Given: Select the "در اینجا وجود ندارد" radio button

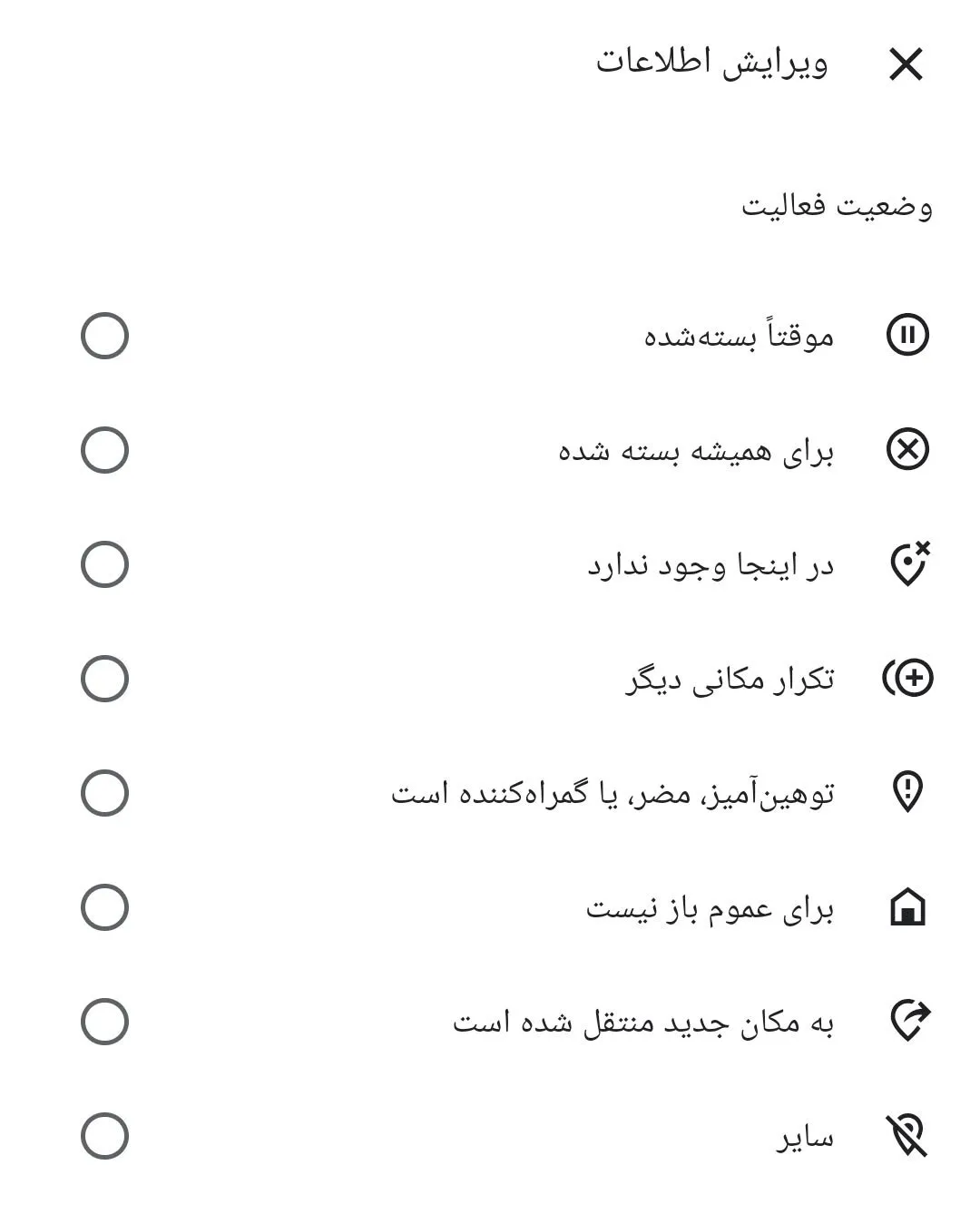Looking at the screenshot, I should 104,564.
